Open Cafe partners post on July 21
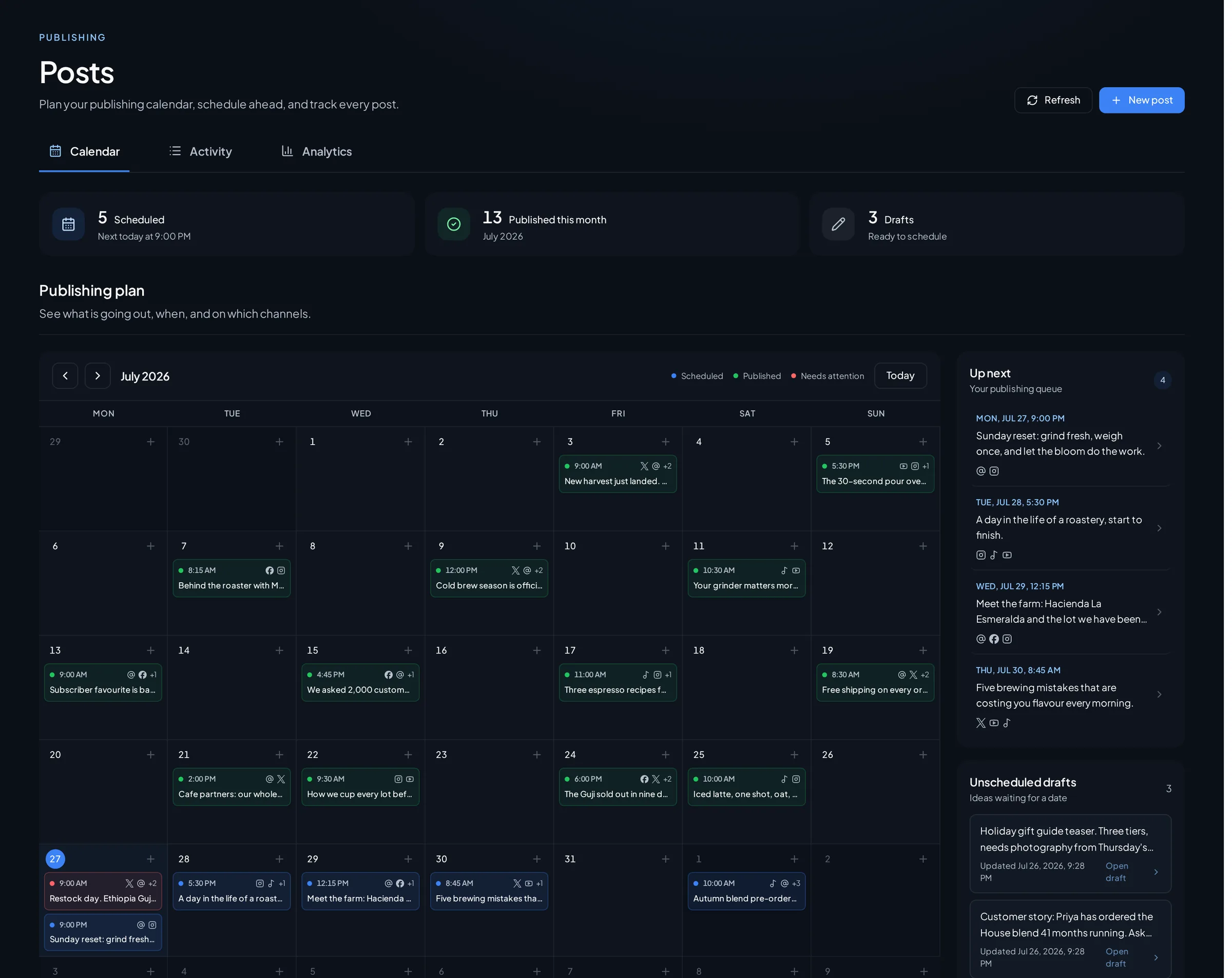This screenshot has height=978, width=1232. point(232,787)
